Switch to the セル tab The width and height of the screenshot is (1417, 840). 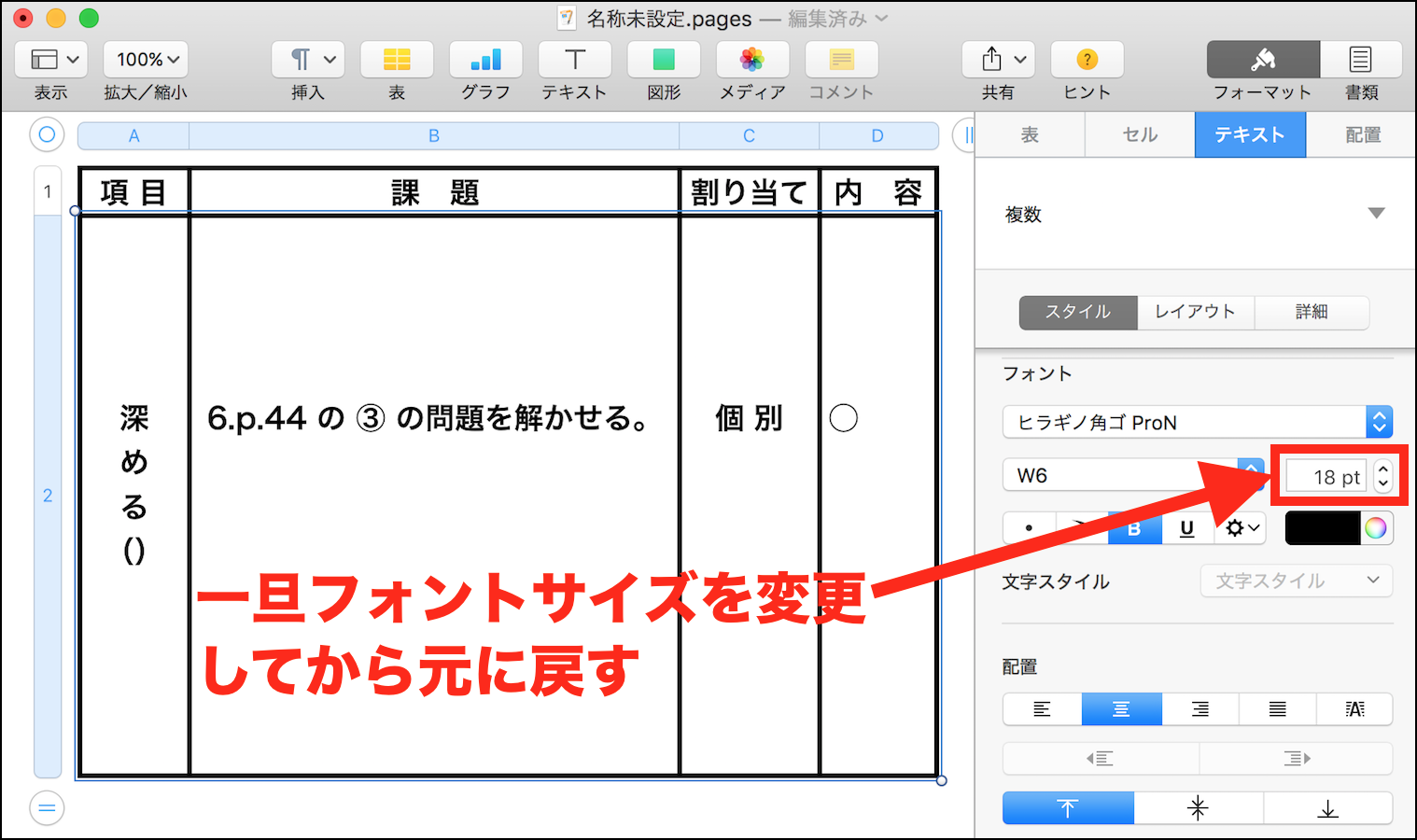pos(1139,134)
